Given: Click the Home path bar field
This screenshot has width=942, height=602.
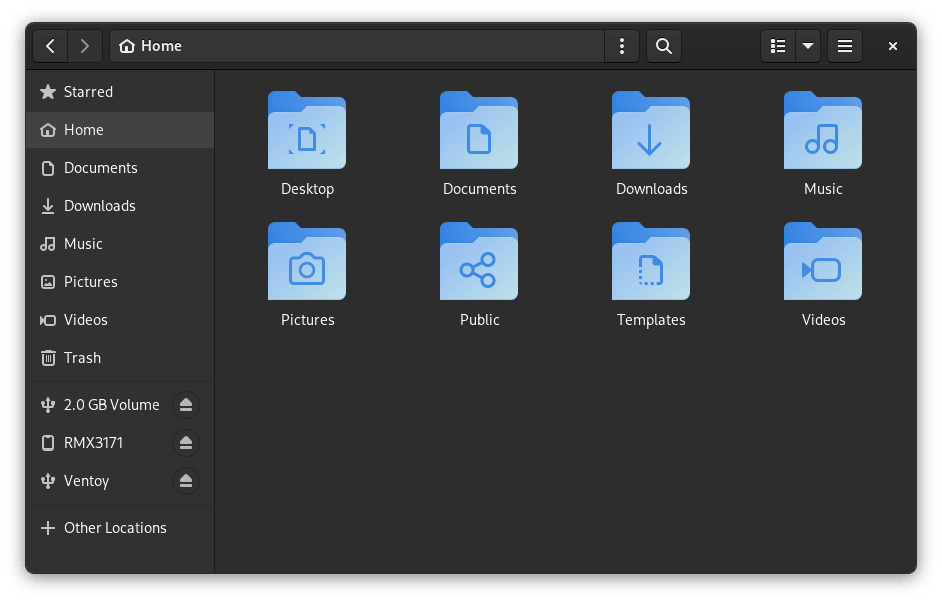Looking at the screenshot, I should coord(360,46).
